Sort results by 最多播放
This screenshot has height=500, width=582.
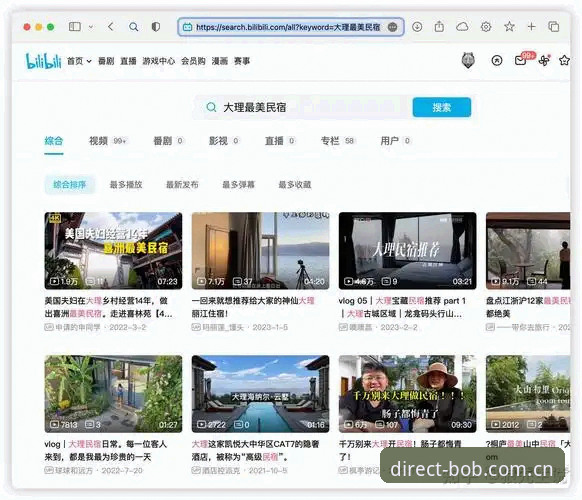click(x=126, y=184)
